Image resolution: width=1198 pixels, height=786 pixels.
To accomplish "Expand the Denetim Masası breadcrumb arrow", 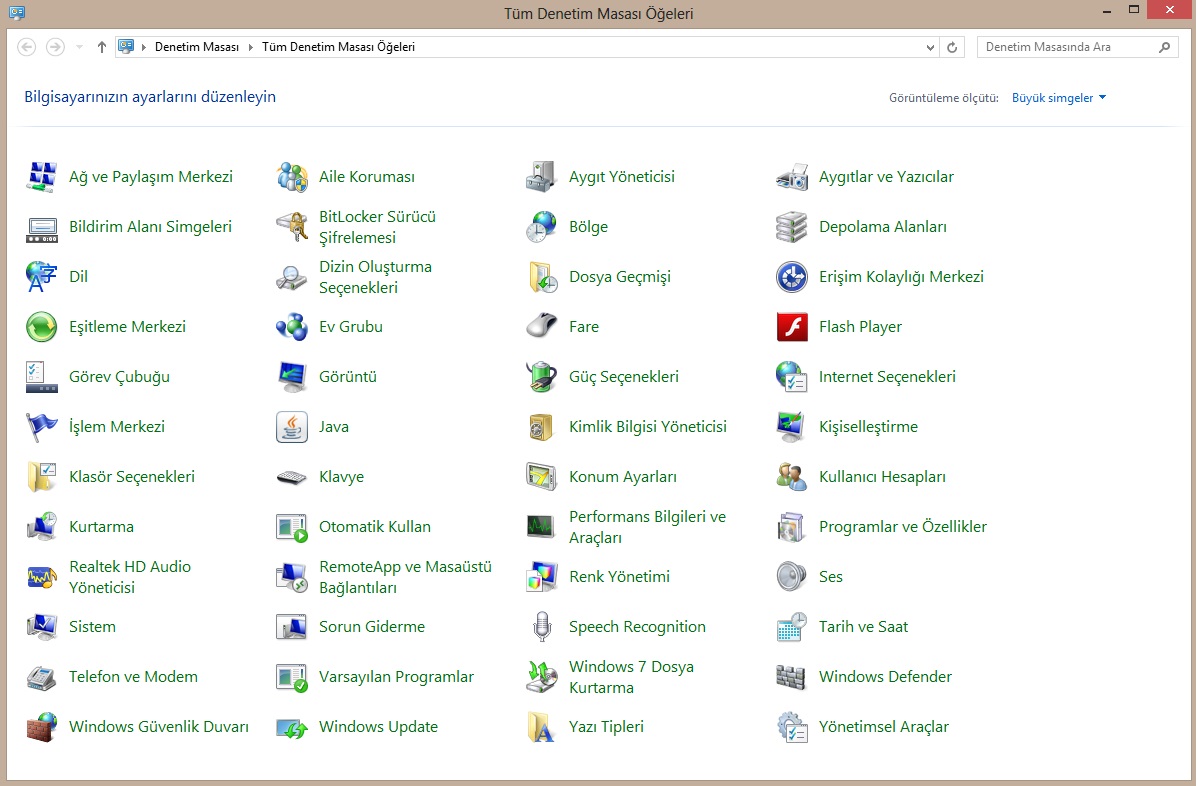I will pos(251,47).
